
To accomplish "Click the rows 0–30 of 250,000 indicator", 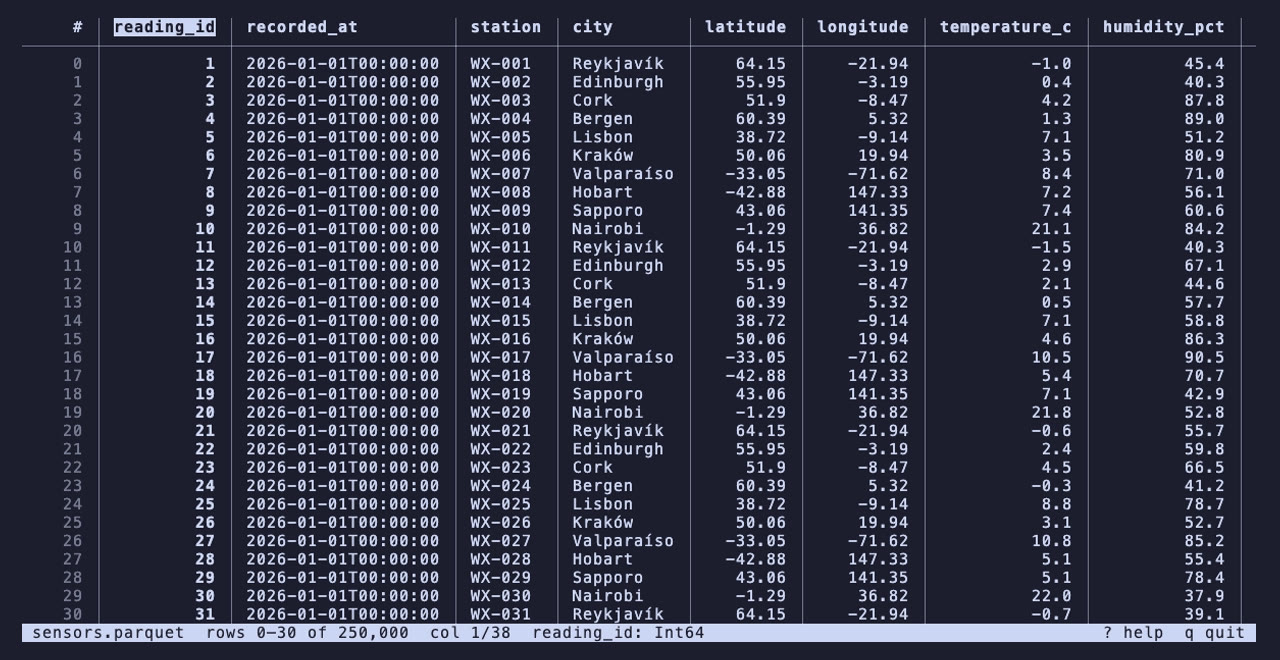I will [x=307, y=633].
